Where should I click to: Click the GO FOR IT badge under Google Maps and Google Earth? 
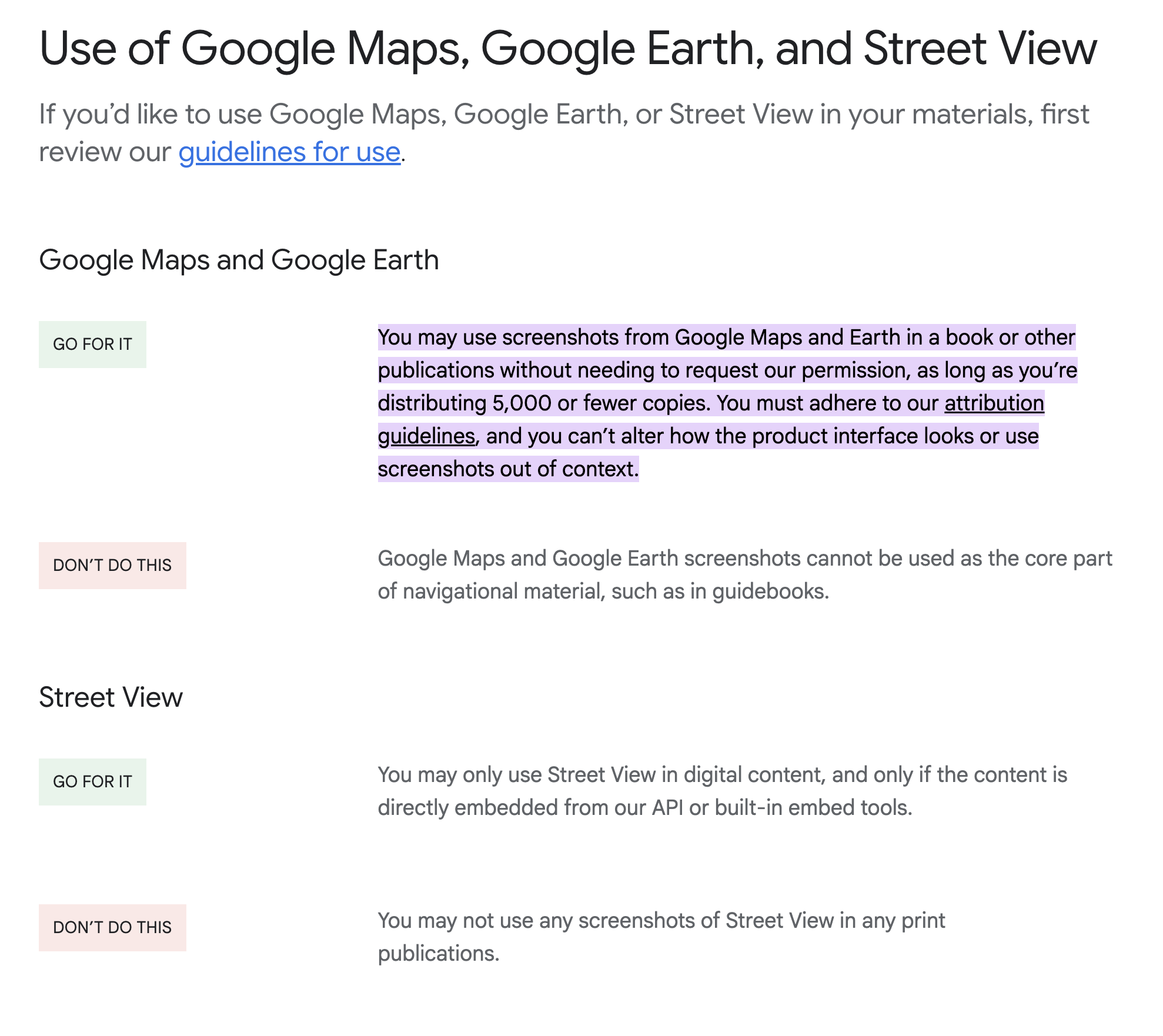92,345
